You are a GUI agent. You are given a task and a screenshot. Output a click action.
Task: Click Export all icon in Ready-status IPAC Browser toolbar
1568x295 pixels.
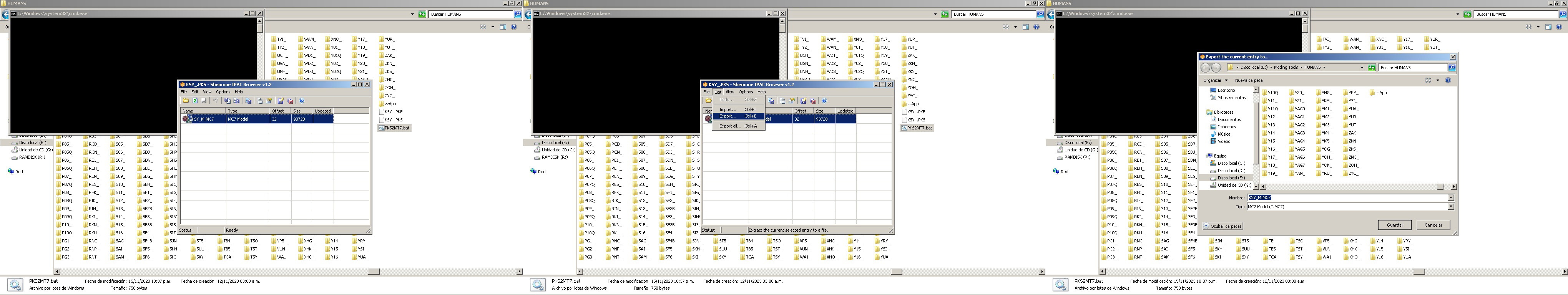(x=248, y=101)
